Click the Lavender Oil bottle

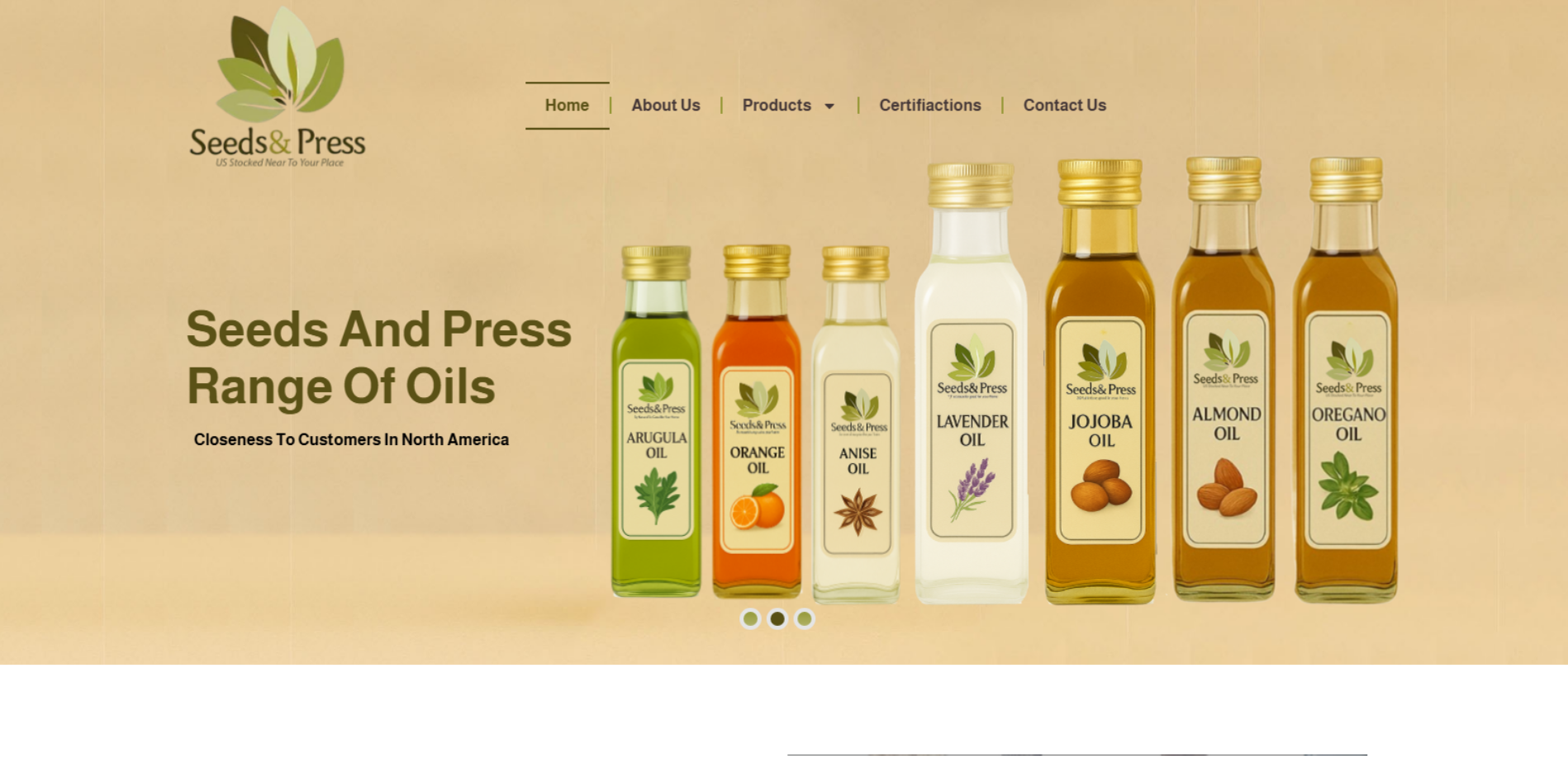pos(972,383)
